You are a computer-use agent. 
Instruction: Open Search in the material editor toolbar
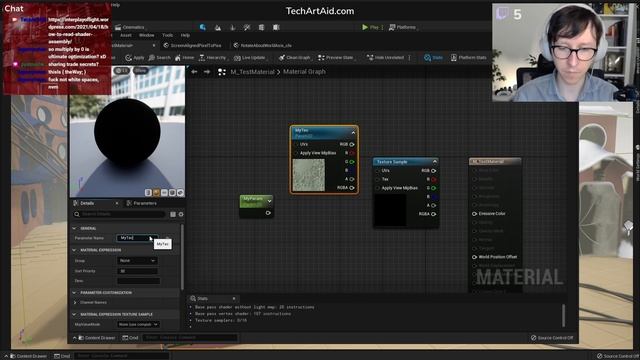tap(160, 58)
